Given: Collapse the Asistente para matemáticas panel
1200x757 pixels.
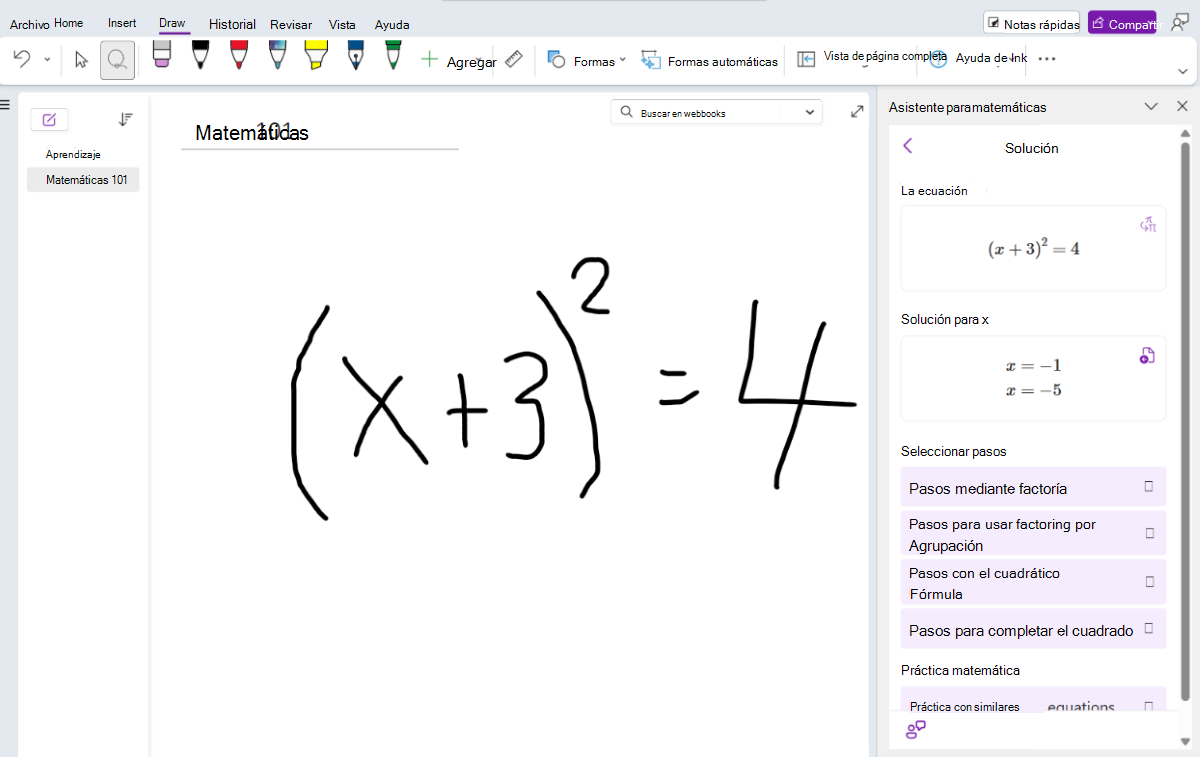Looking at the screenshot, I should [1151, 105].
